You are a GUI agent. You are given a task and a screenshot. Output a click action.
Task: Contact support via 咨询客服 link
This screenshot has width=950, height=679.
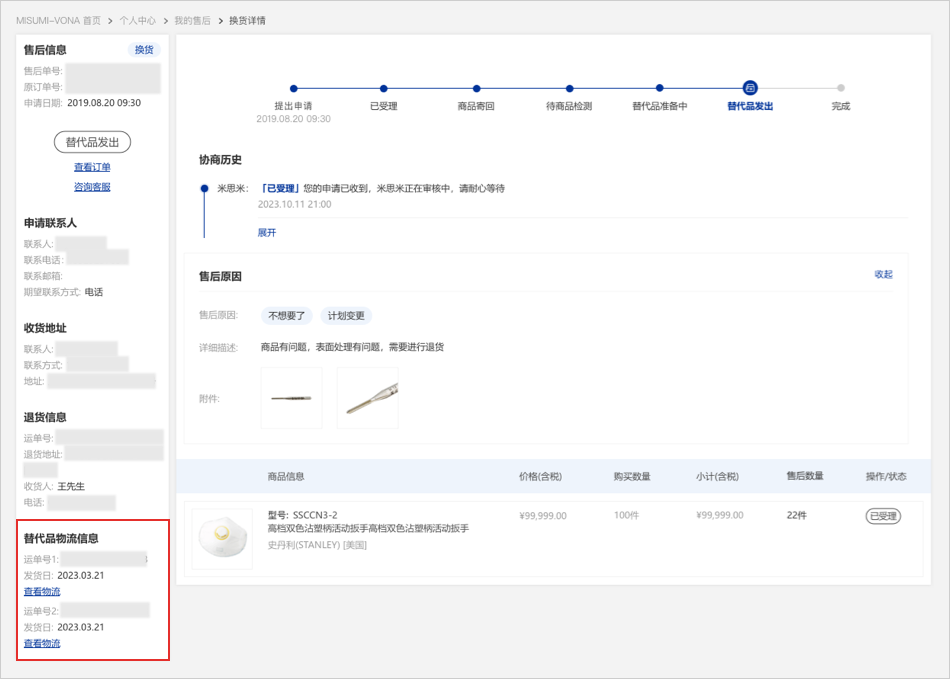coord(92,187)
